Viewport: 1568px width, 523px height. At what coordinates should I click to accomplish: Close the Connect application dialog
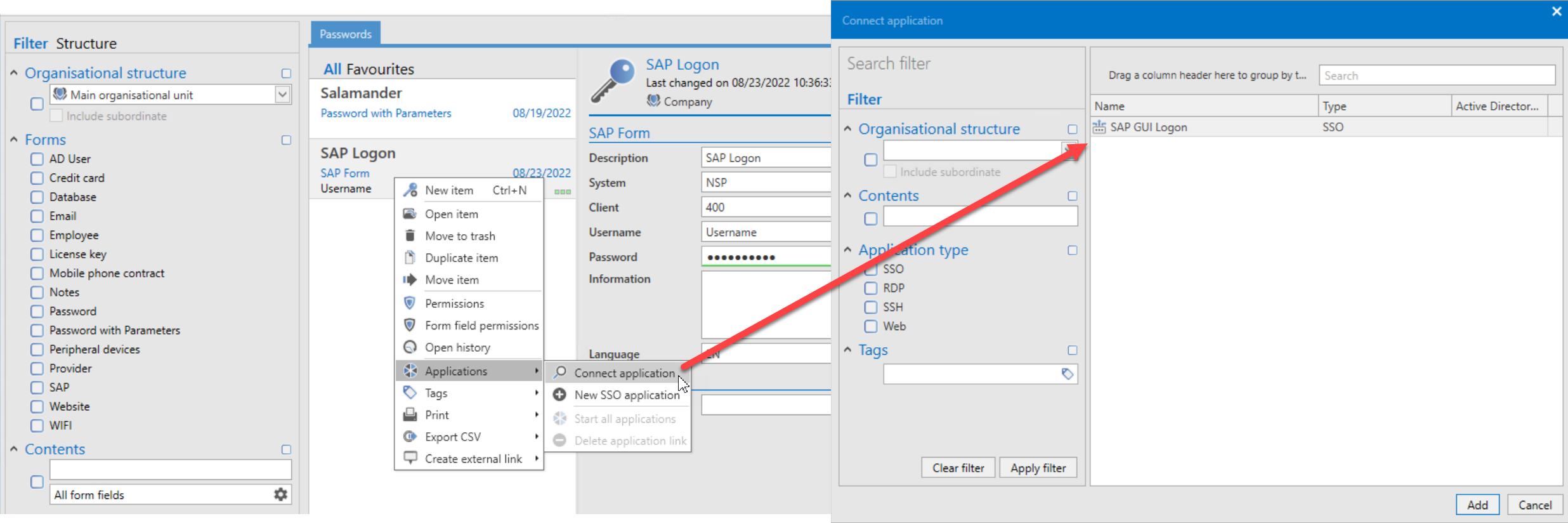coord(1556,11)
